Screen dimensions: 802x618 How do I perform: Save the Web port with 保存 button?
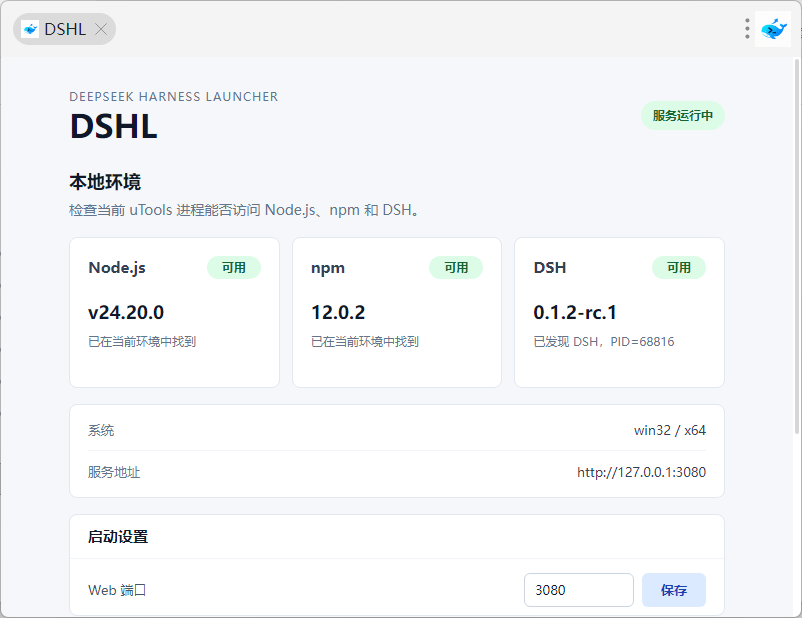point(674,590)
